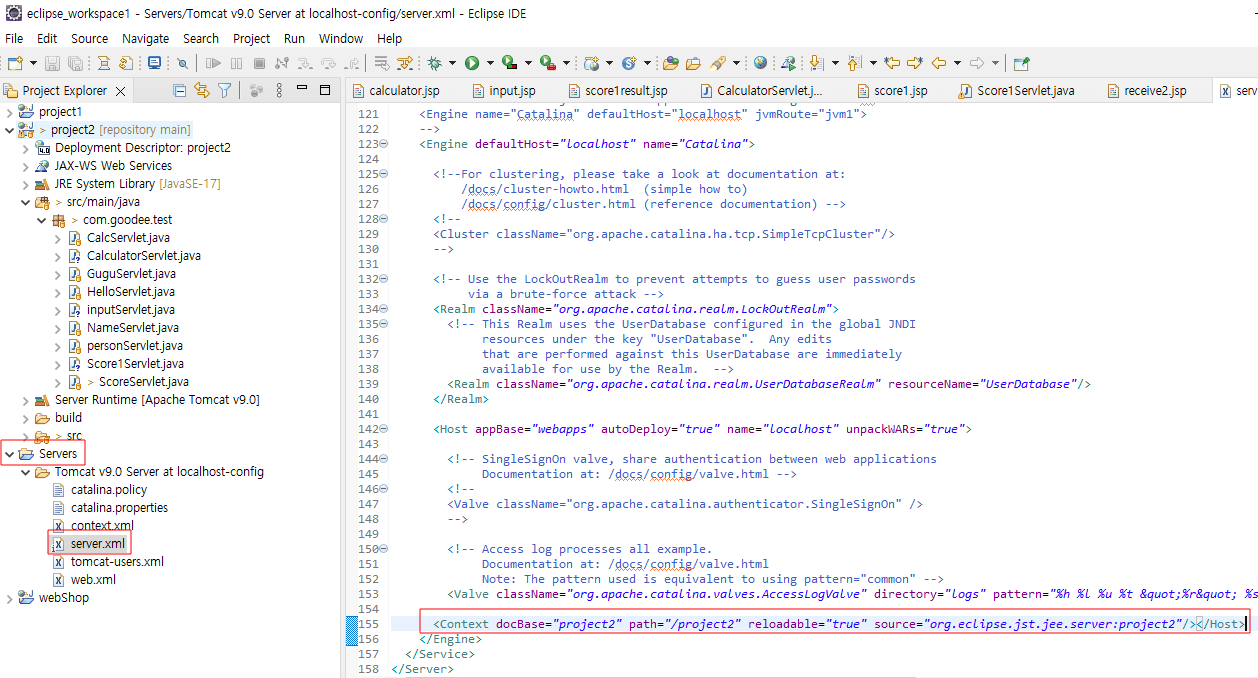Toggle Link with Editor in Project Explorer
Screen dimensions: 1258x678
[202, 91]
